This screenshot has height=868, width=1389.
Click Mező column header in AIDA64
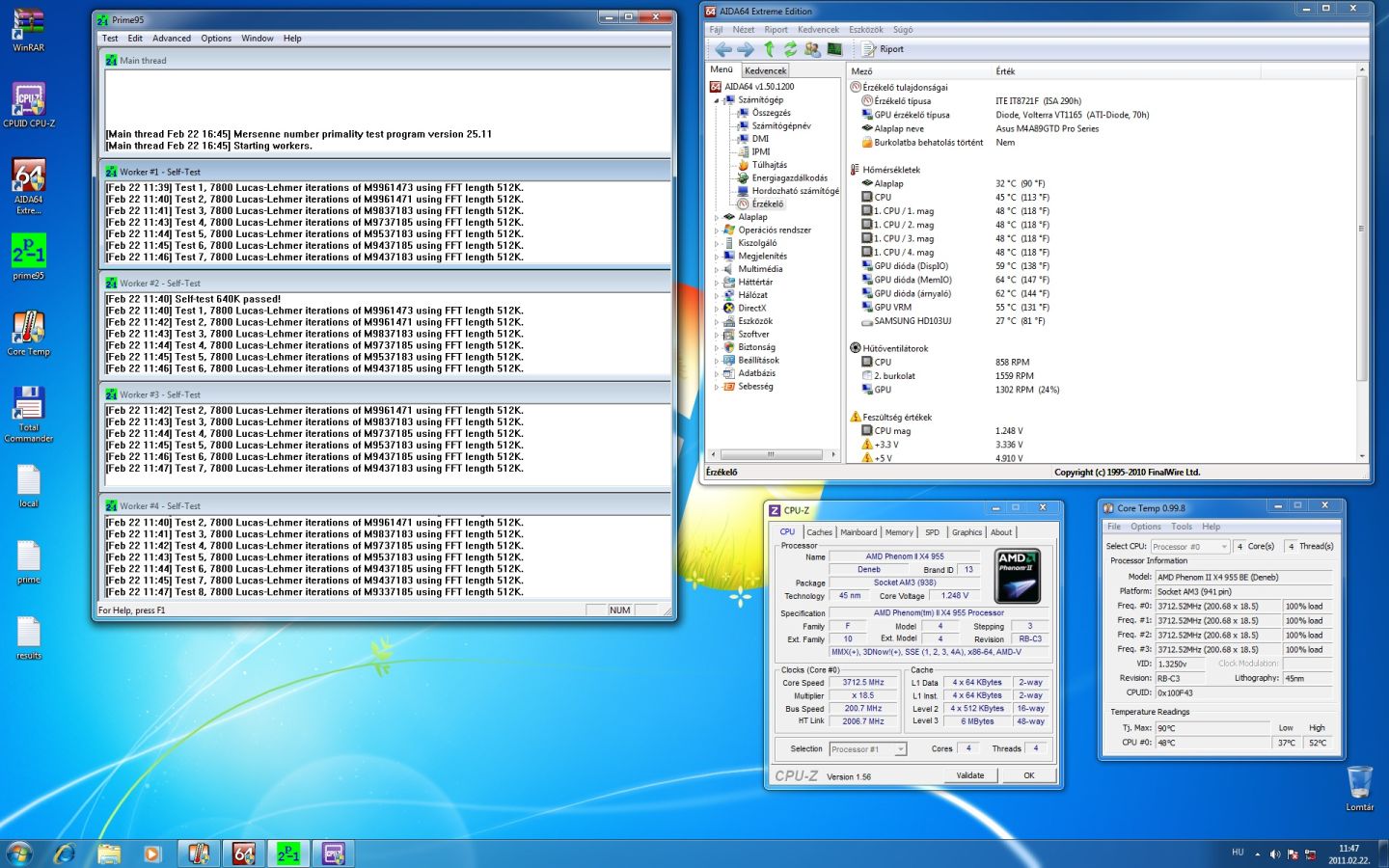(x=919, y=71)
